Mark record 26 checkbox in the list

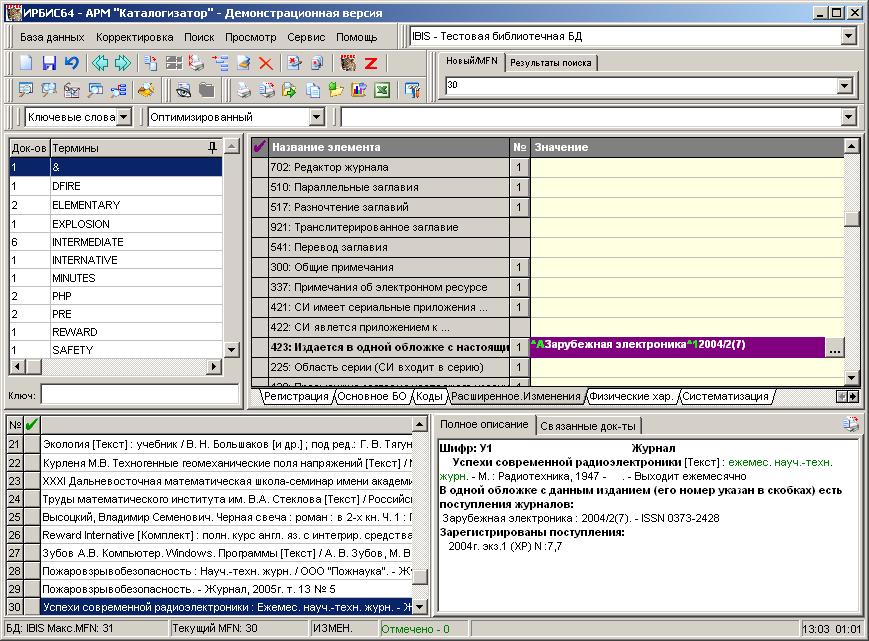click(x=32, y=535)
